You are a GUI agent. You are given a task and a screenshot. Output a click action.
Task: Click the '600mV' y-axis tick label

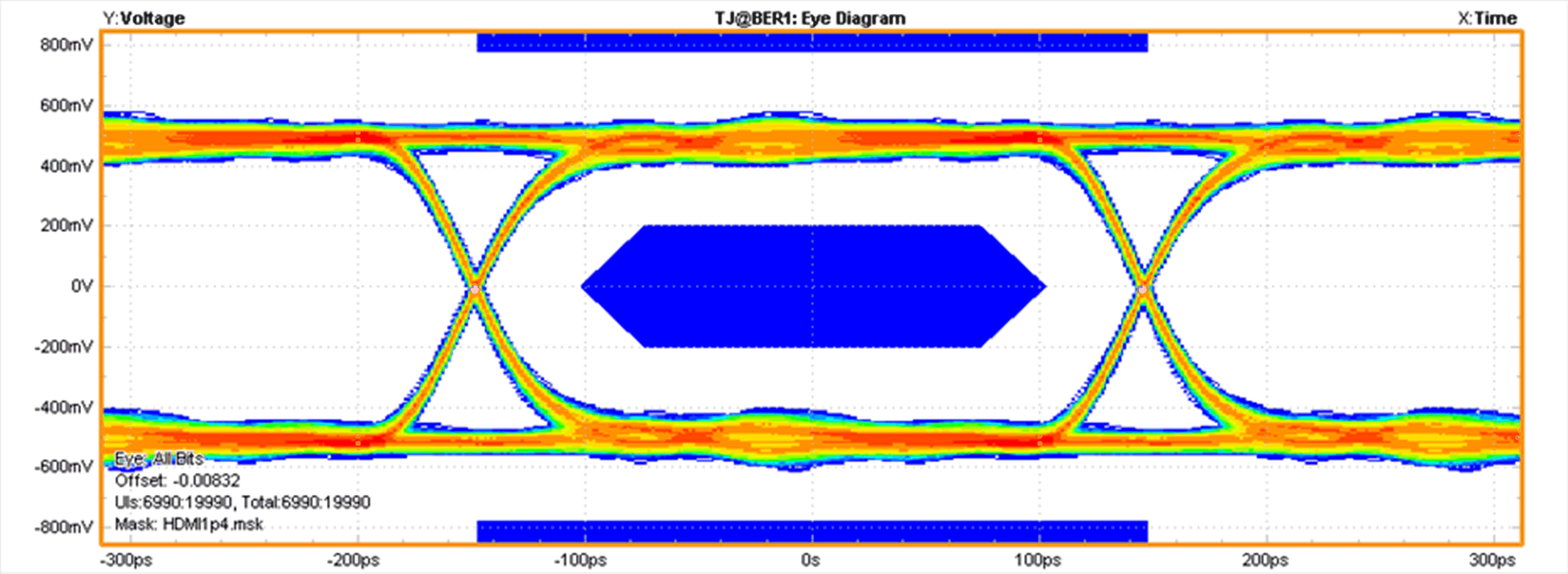click(67, 106)
